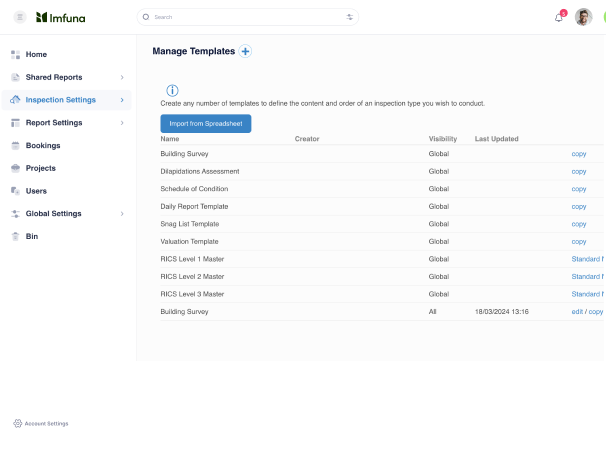Open Shared Reports menu item
The width and height of the screenshot is (606, 460).
point(54,77)
